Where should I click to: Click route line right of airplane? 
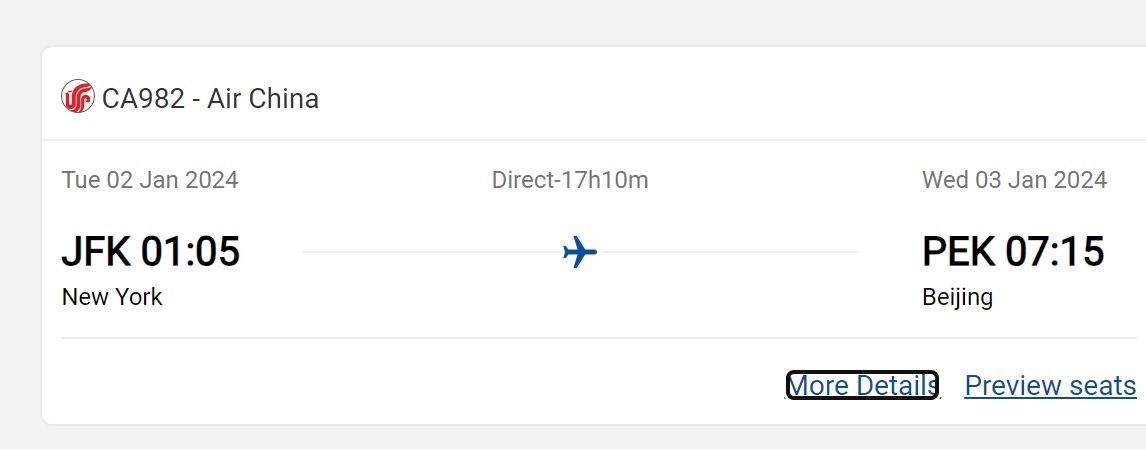pos(730,252)
